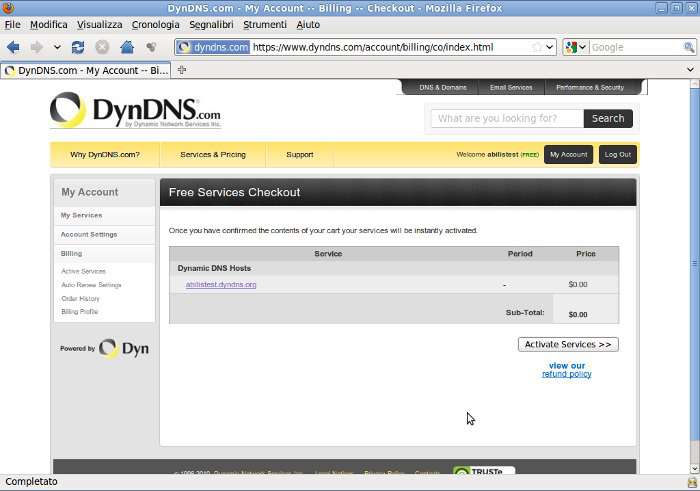The width and height of the screenshot is (700, 491).
Task: Open Auto Renew Settings in sidebar
Action: [91, 285]
